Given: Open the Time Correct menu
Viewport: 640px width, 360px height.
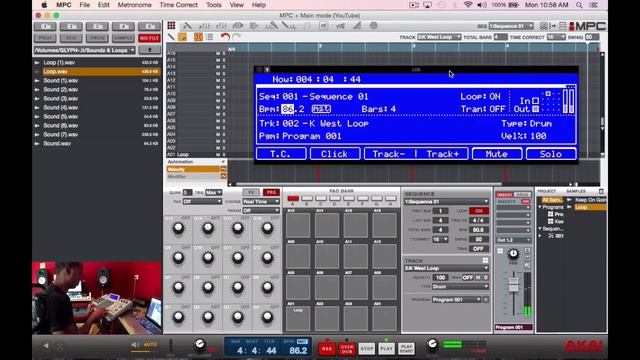Looking at the screenshot, I should pos(178,5).
